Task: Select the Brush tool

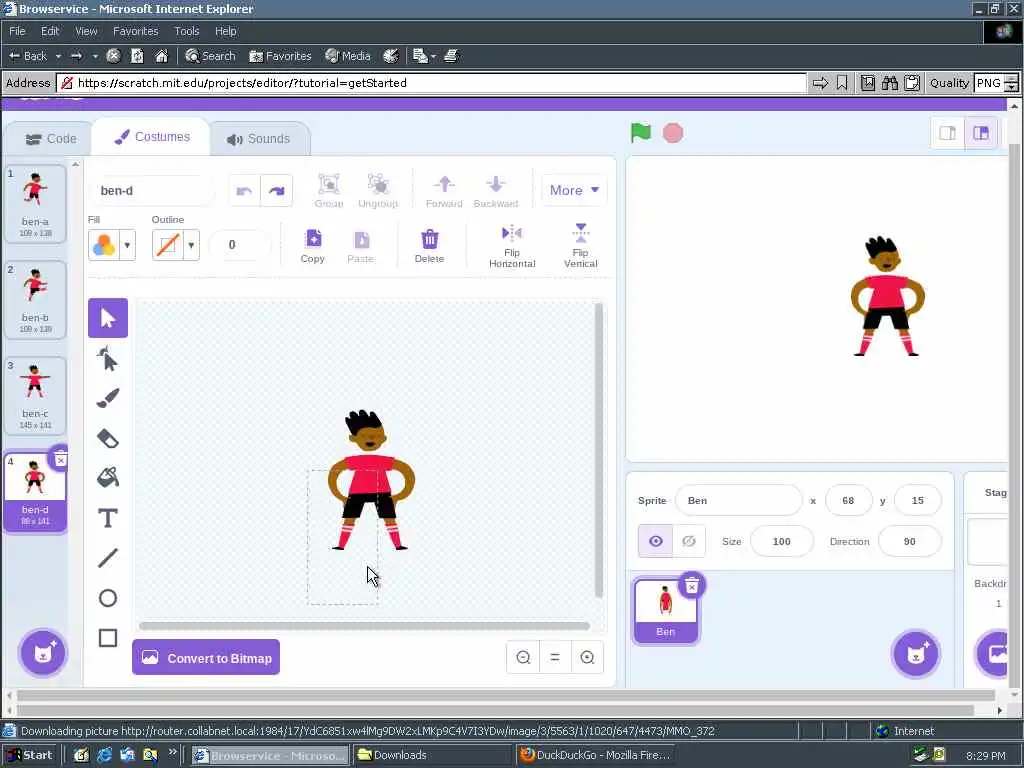Action: 108,398
